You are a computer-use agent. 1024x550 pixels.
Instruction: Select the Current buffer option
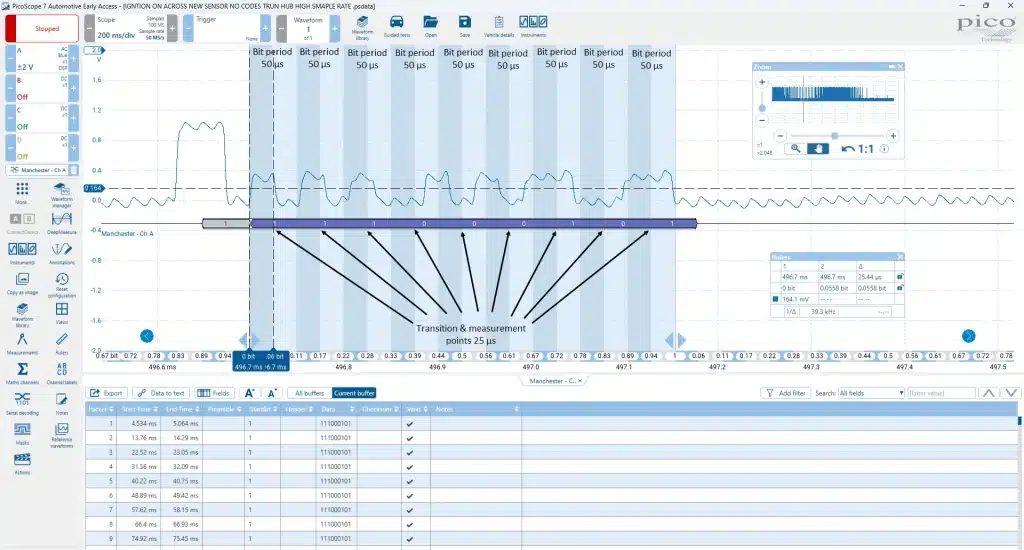pyautogui.click(x=354, y=393)
